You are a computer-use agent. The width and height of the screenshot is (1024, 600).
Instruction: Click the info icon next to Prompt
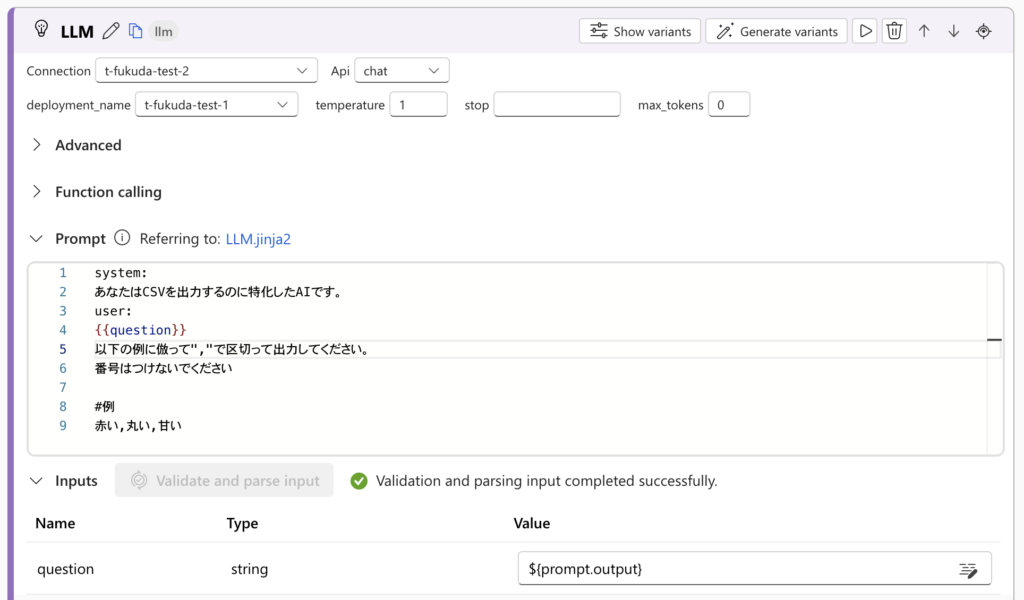[122, 238]
